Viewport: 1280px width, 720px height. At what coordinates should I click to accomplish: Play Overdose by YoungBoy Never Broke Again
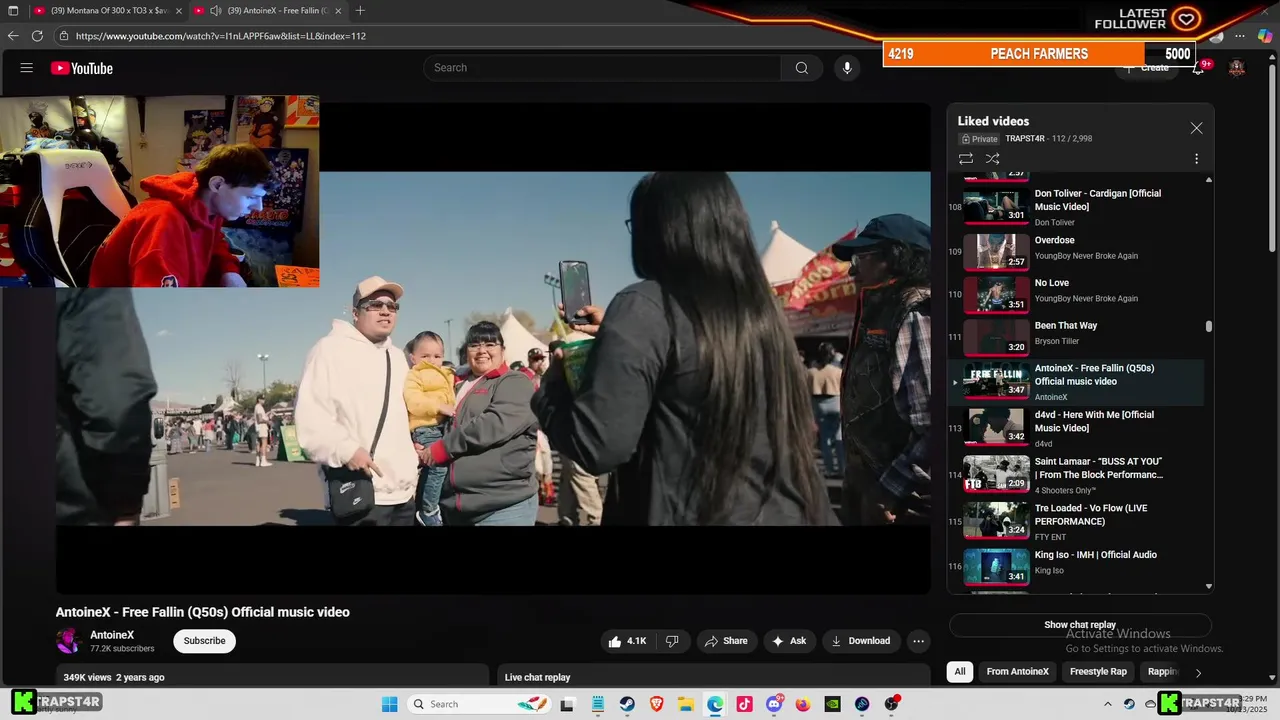[1076, 251]
